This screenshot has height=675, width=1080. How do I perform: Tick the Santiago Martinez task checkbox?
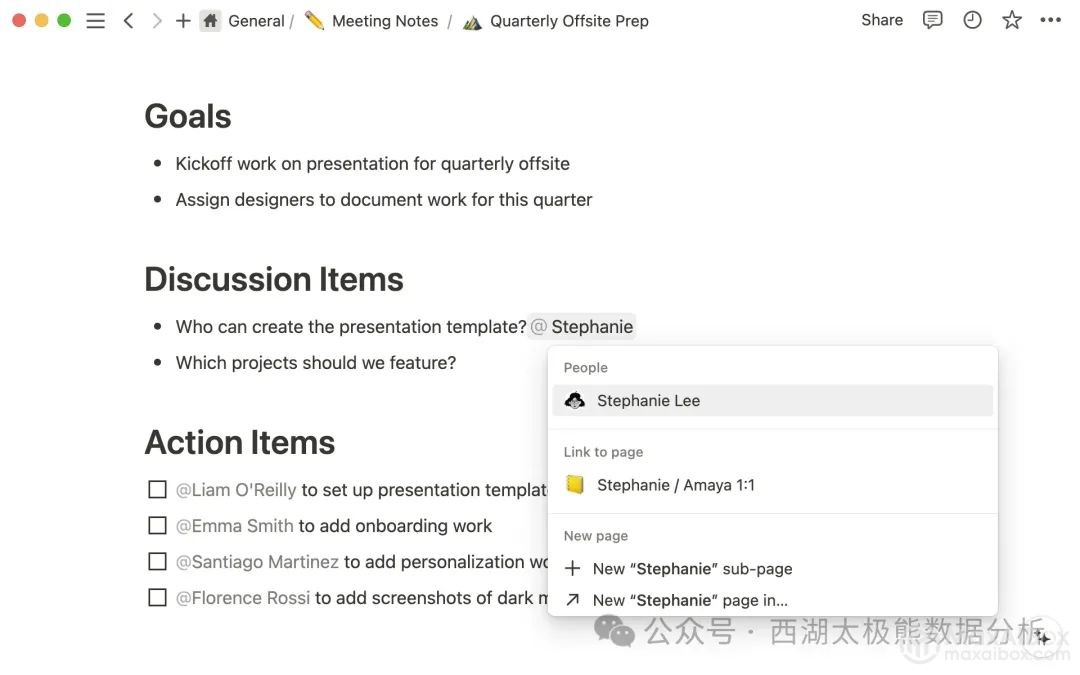tap(157, 562)
